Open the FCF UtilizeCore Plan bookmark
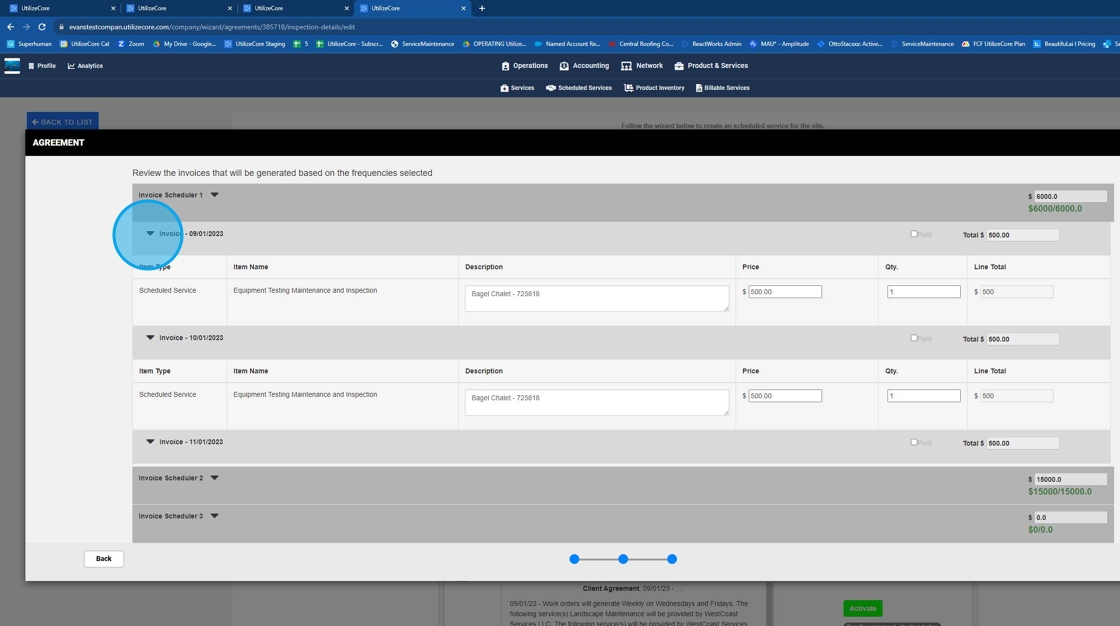The height and width of the screenshot is (626, 1120). (993, 44)
